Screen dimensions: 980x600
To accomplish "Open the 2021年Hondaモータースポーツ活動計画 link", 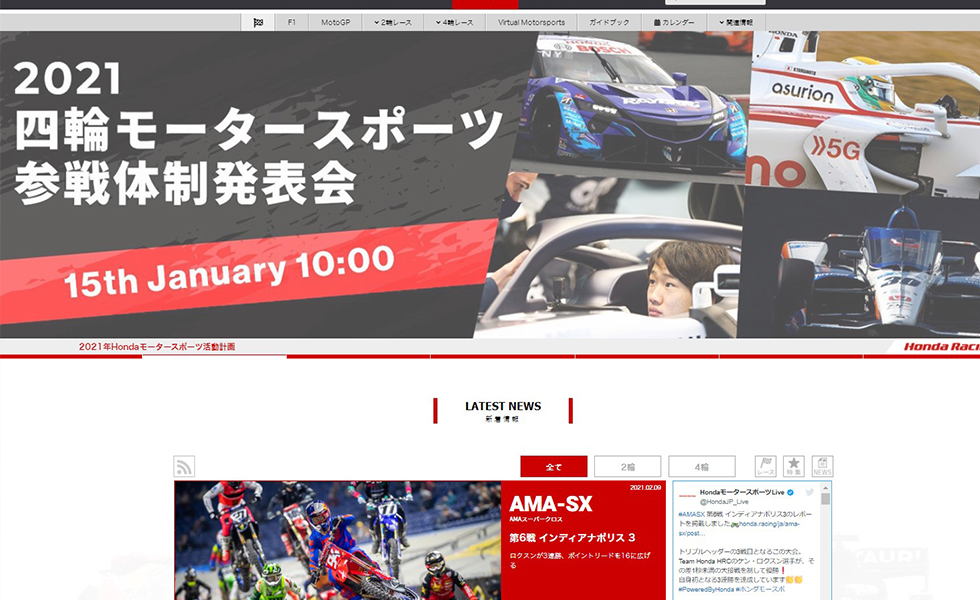I will pyautogui.click(x=157, y=347).
